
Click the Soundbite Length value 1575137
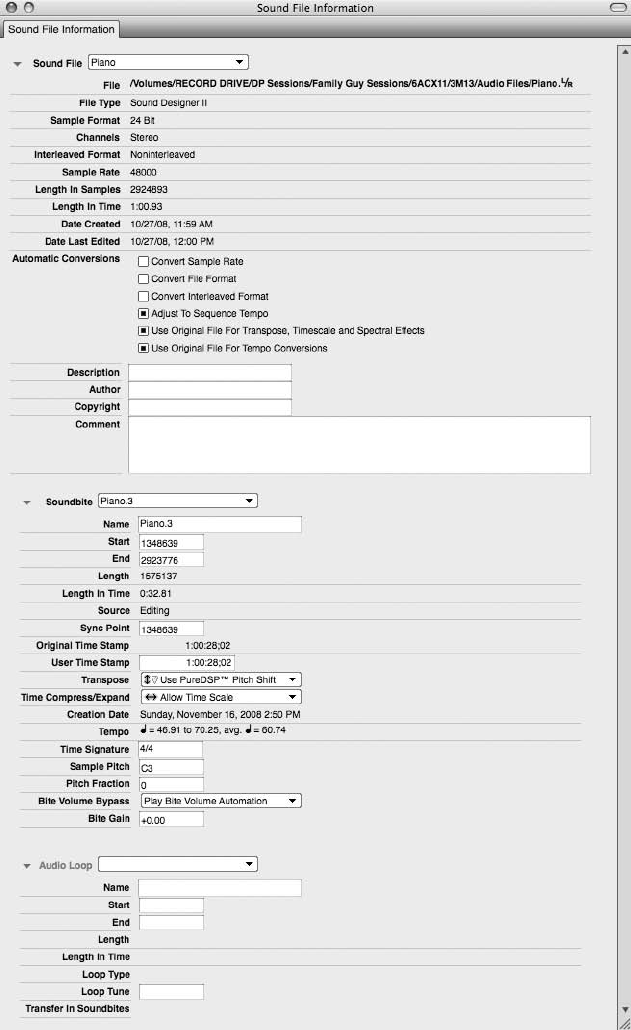[x=158, y=576]
